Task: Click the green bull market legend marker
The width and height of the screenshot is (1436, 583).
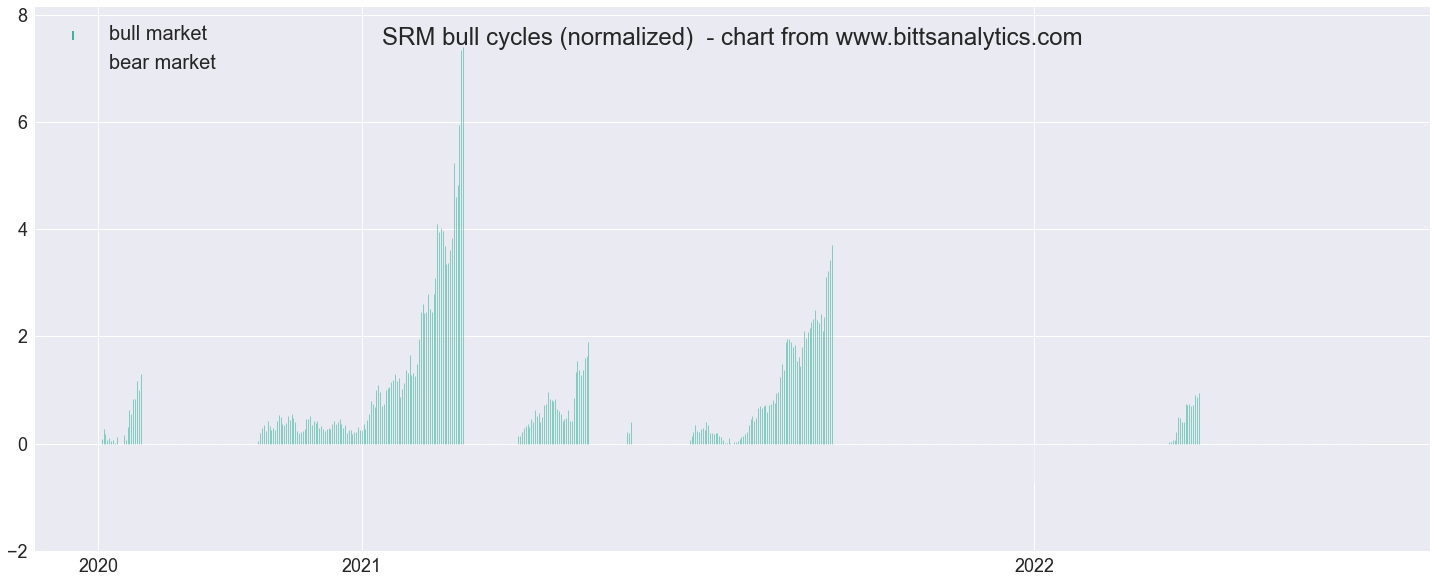Action: point(73,35)
